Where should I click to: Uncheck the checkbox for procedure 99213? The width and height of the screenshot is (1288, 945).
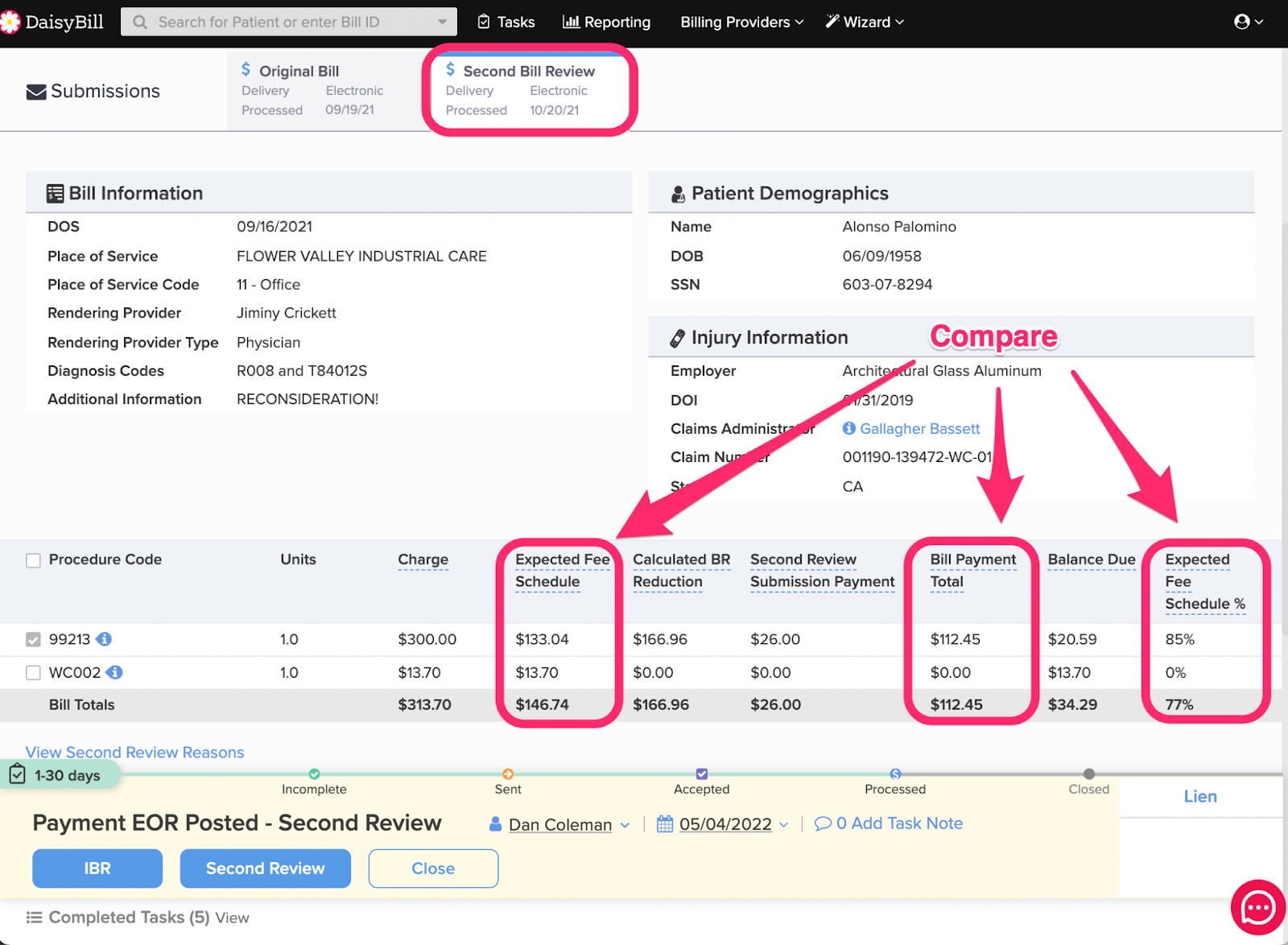tap(33, 639)
